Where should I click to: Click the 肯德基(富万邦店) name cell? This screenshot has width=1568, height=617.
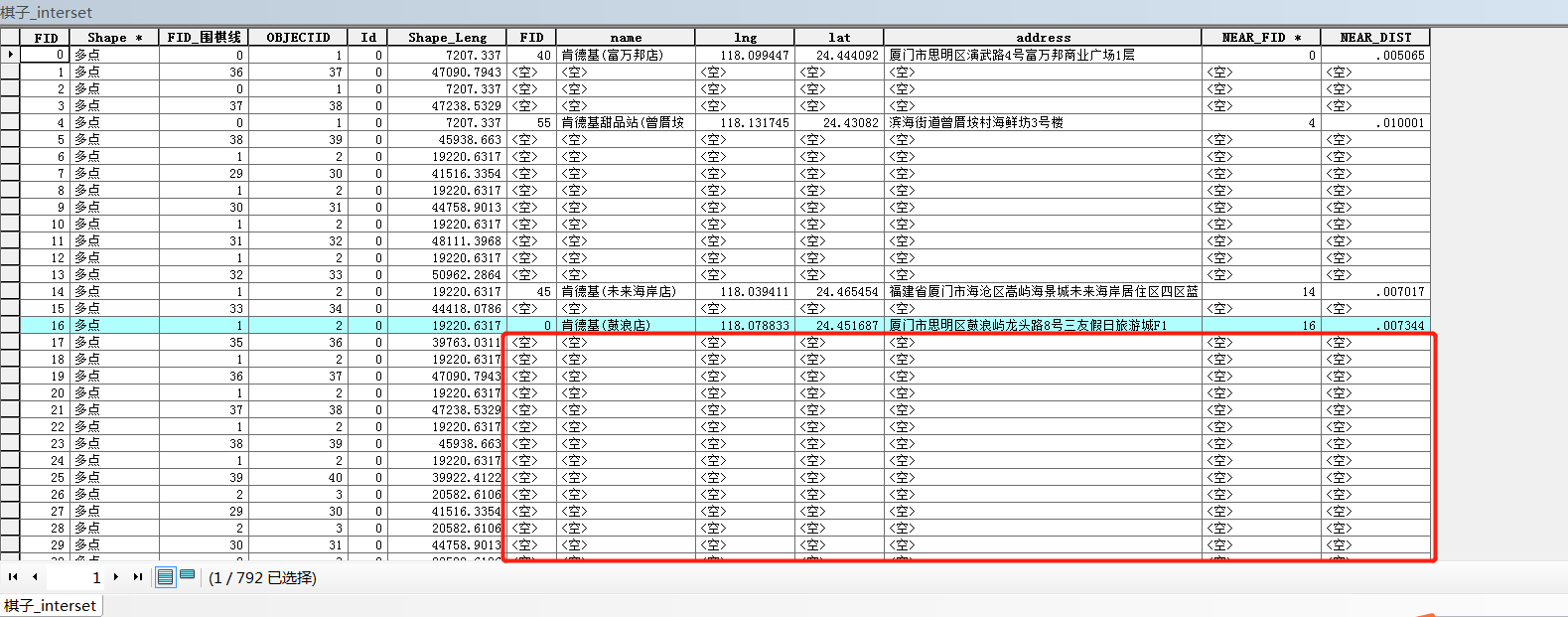626,56
